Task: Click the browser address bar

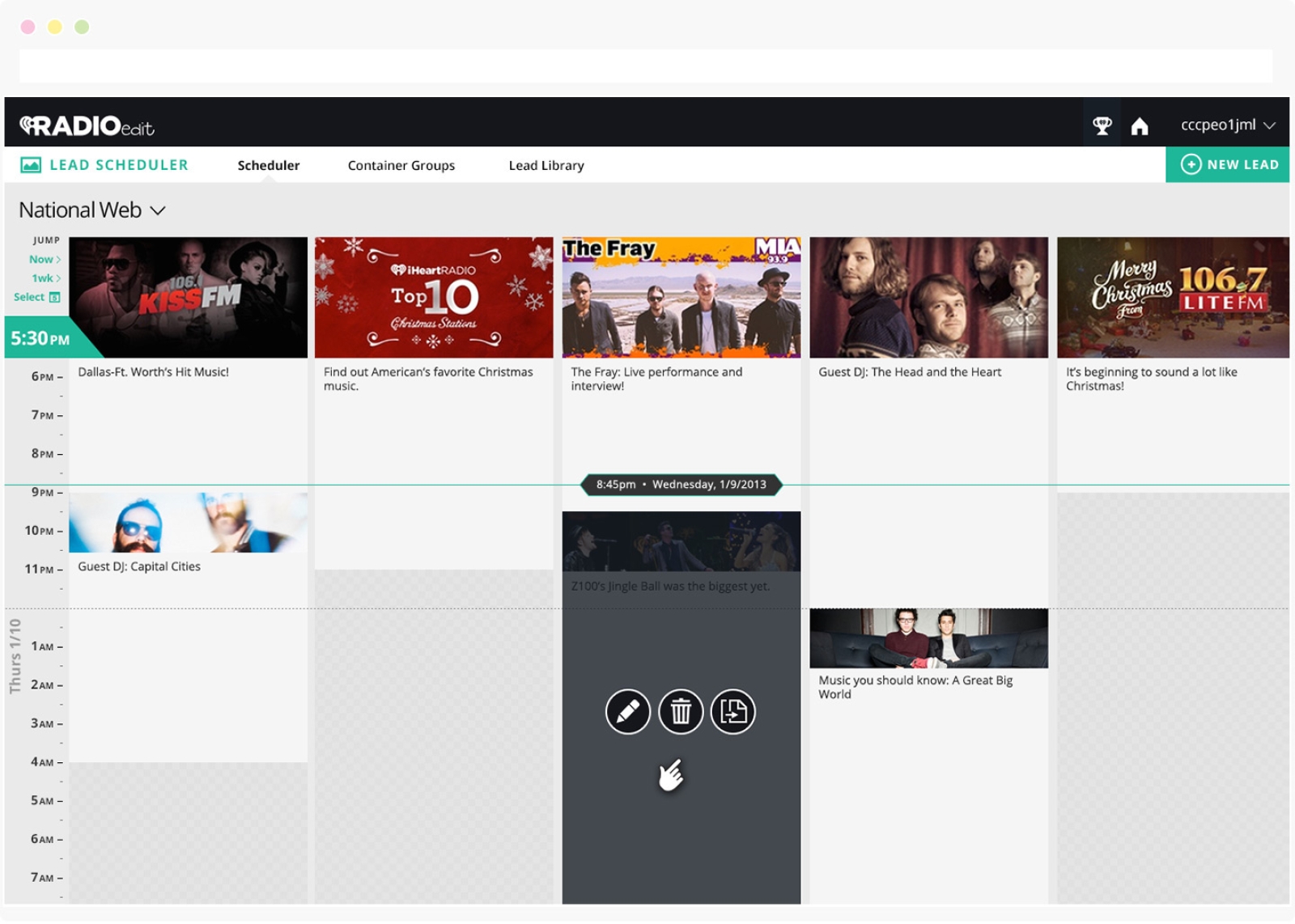Action: point(646,66)
